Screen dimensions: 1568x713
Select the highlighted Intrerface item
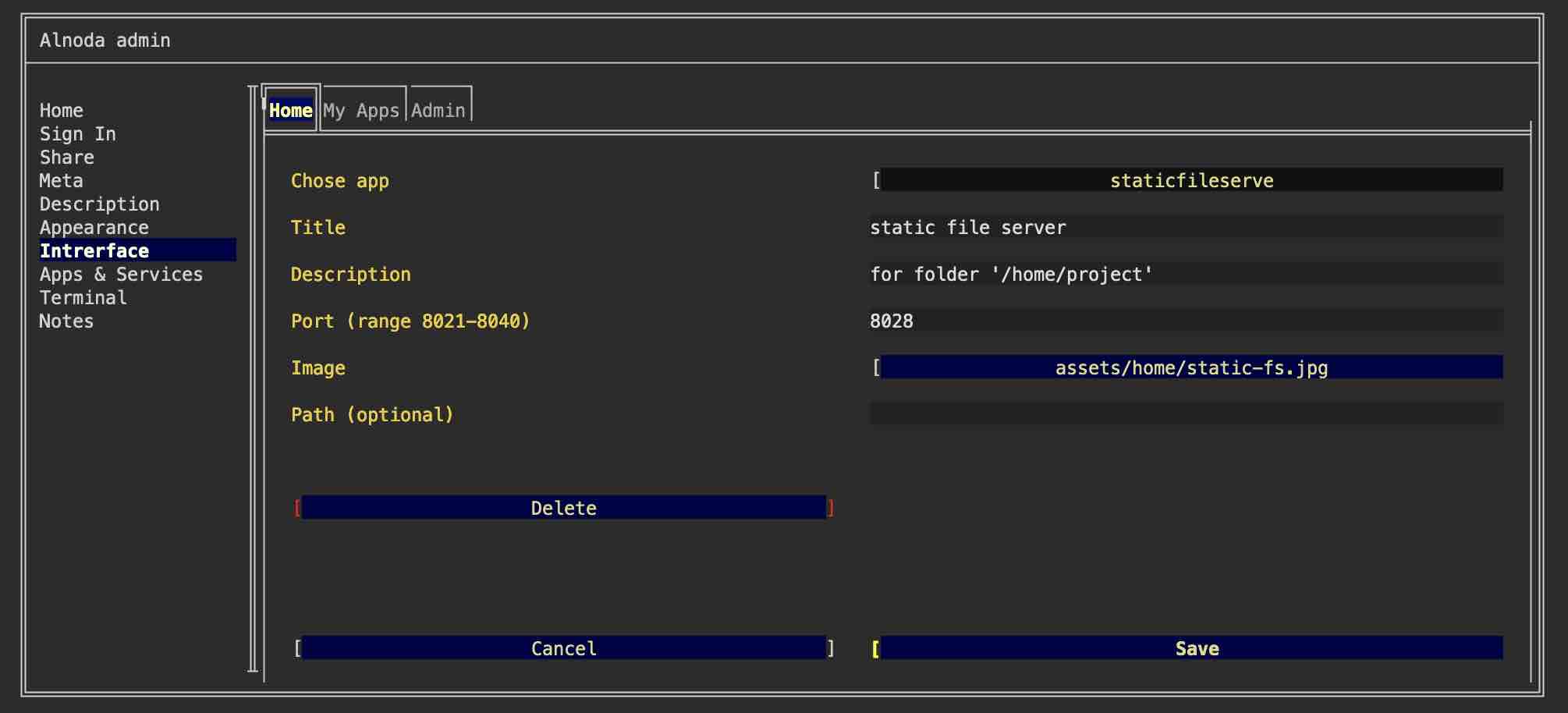[137, 250]
